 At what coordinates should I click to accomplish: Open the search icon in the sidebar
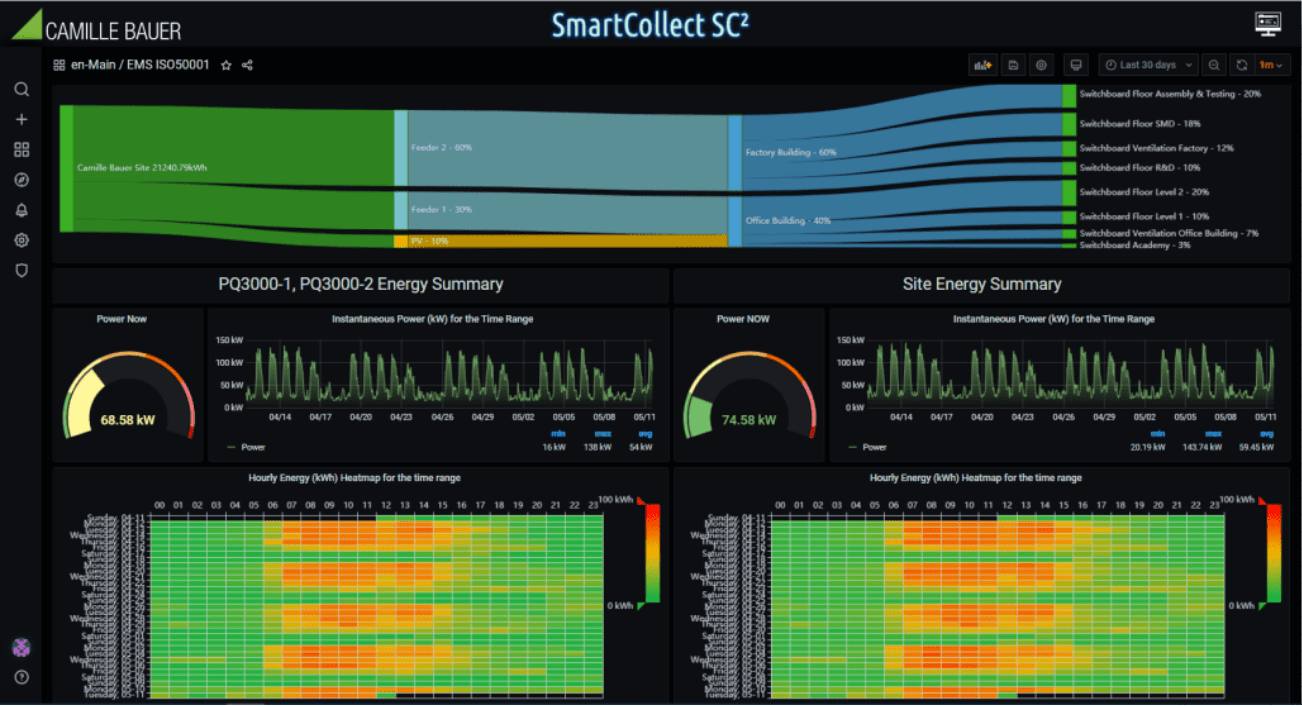pos(21,90)
